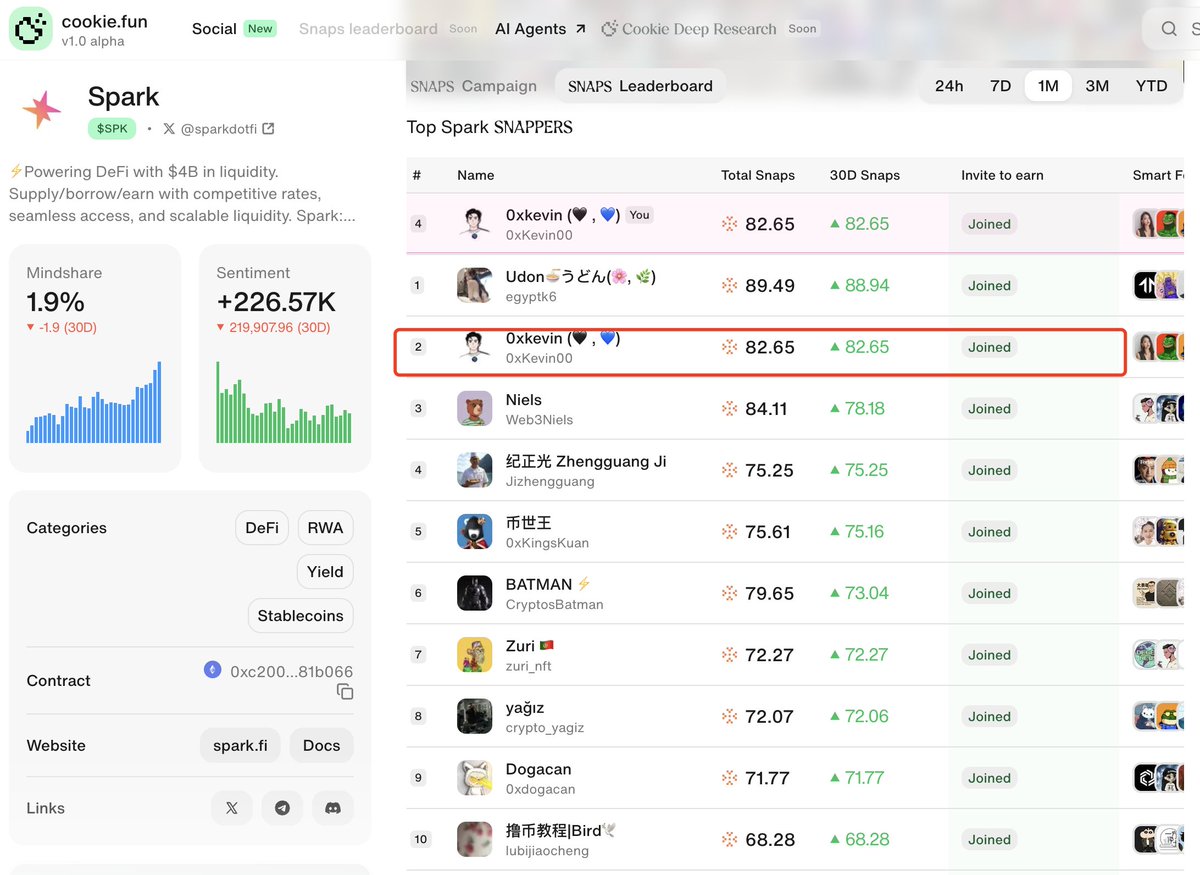
Task: Open Zhengguang Ji's avatar
Action: coord(474,470)
